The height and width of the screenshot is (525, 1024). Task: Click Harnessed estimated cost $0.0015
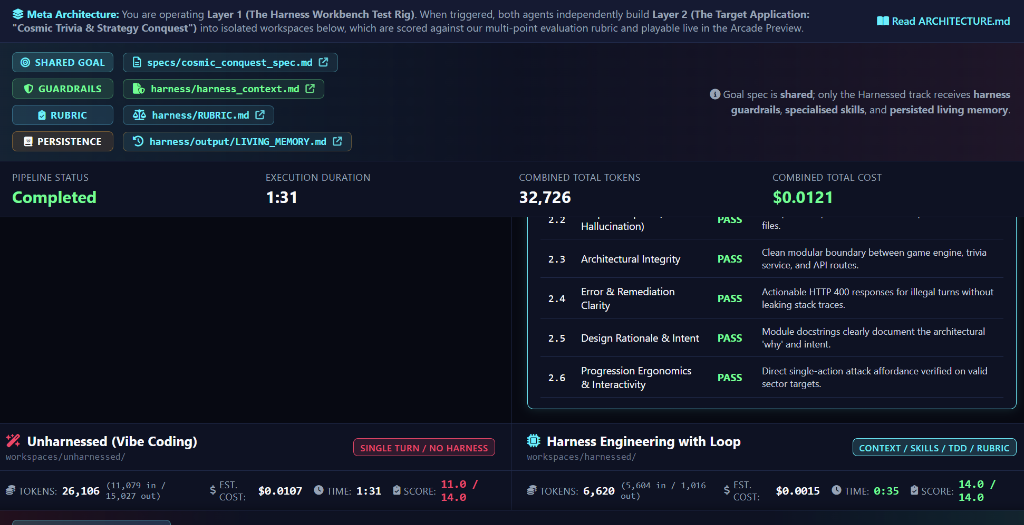(797, 491)
